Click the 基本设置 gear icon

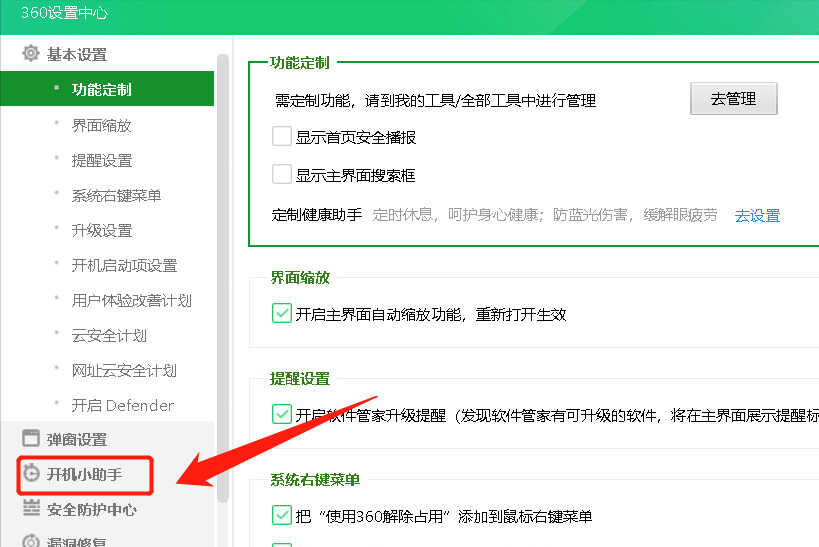tap(31, 53)
